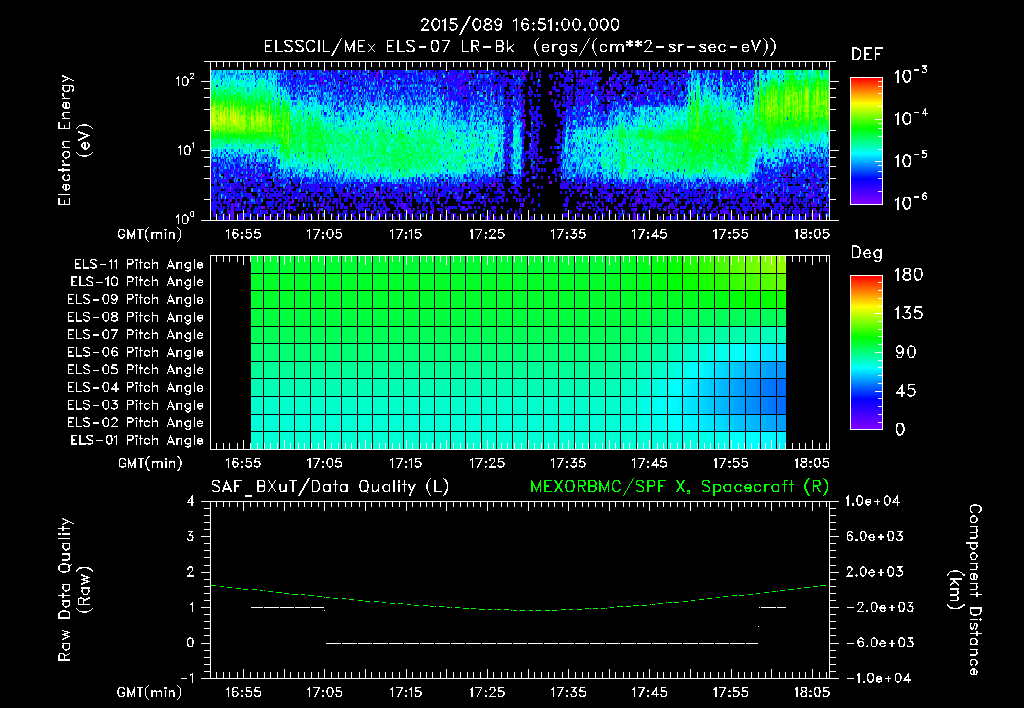This screenshot has height=708, width=1024.
Task: Click the DEF color scale bar
Action: click(x=866, y=140)
